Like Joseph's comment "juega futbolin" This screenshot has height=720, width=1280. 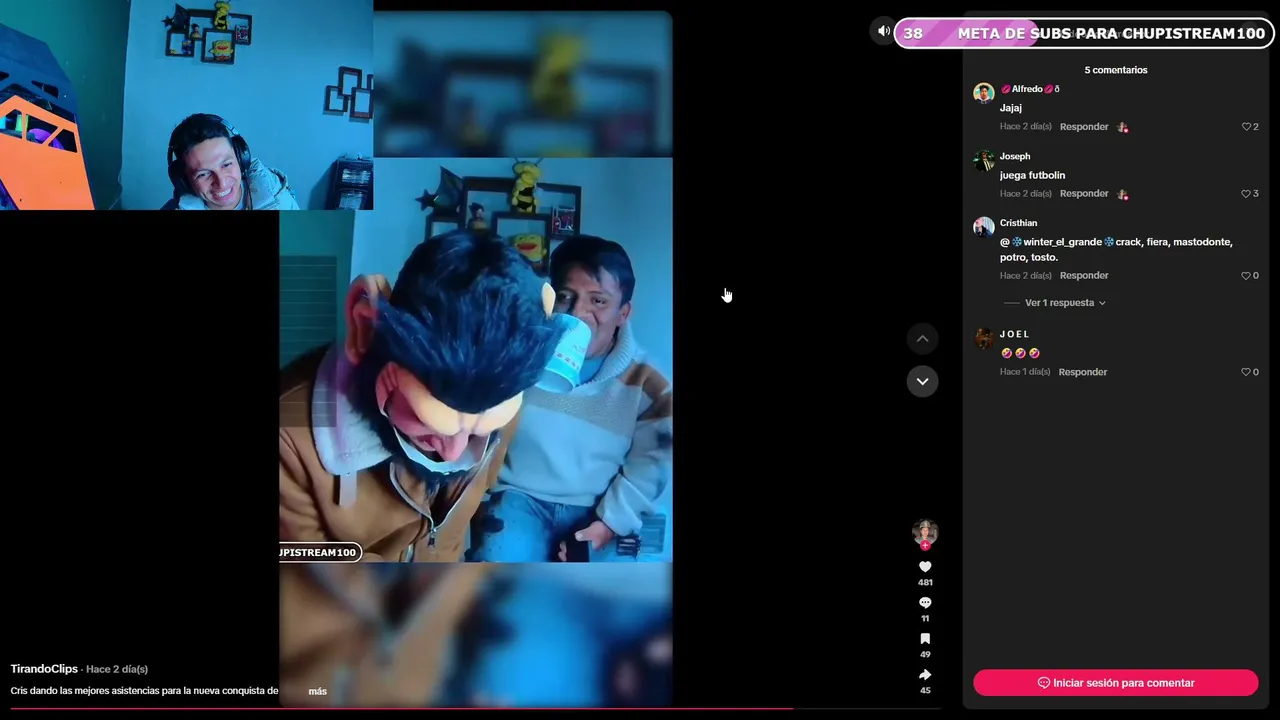click(1246, 194)
